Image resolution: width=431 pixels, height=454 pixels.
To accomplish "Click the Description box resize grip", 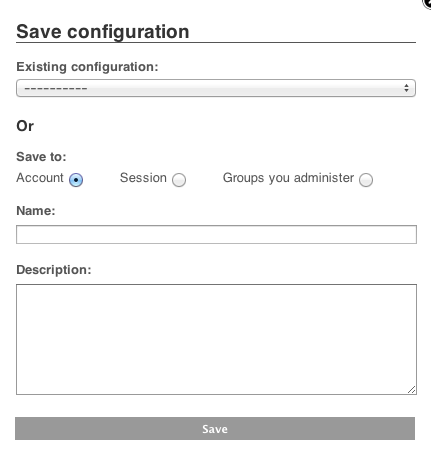I will click(x=412, y=390).
